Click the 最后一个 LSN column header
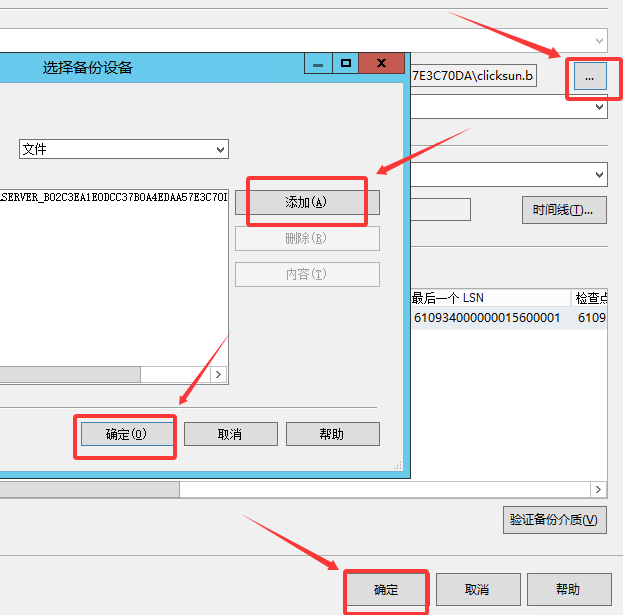Viewport: 623px width, 615px height. point(488,298)
